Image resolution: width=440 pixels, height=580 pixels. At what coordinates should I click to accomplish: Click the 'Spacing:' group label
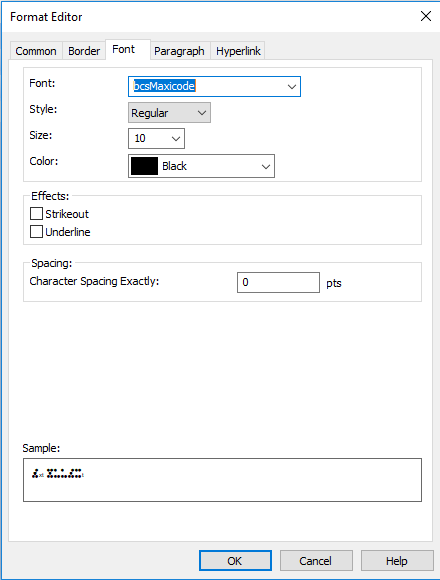coord(52,263)
